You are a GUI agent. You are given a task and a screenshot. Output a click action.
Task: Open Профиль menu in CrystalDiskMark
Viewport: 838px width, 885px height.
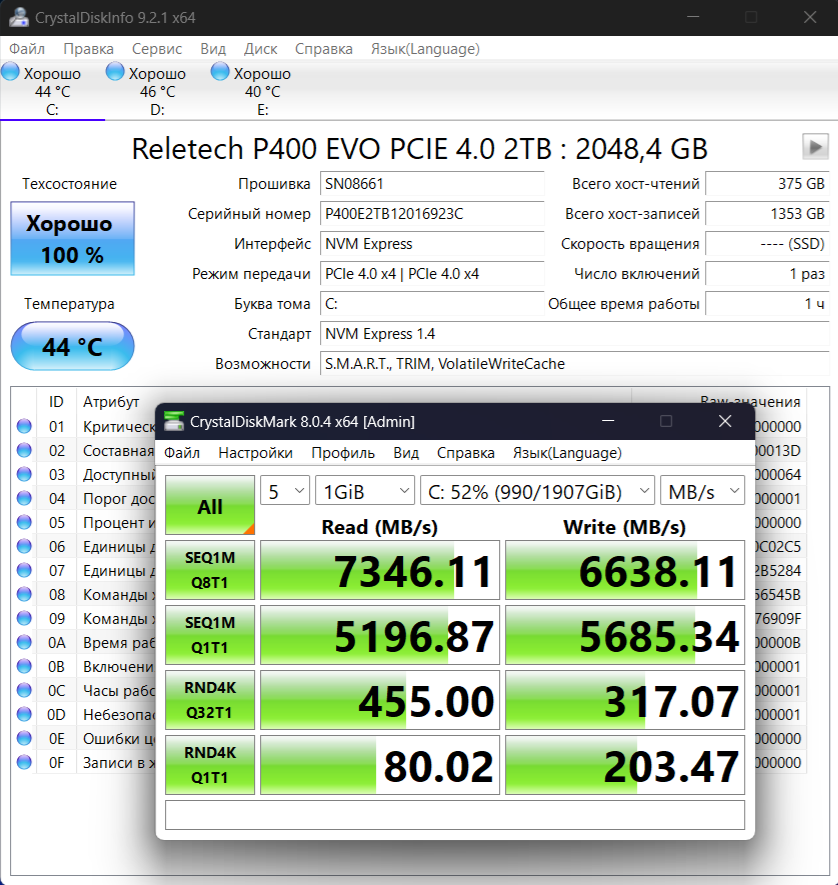coord(343,453)
